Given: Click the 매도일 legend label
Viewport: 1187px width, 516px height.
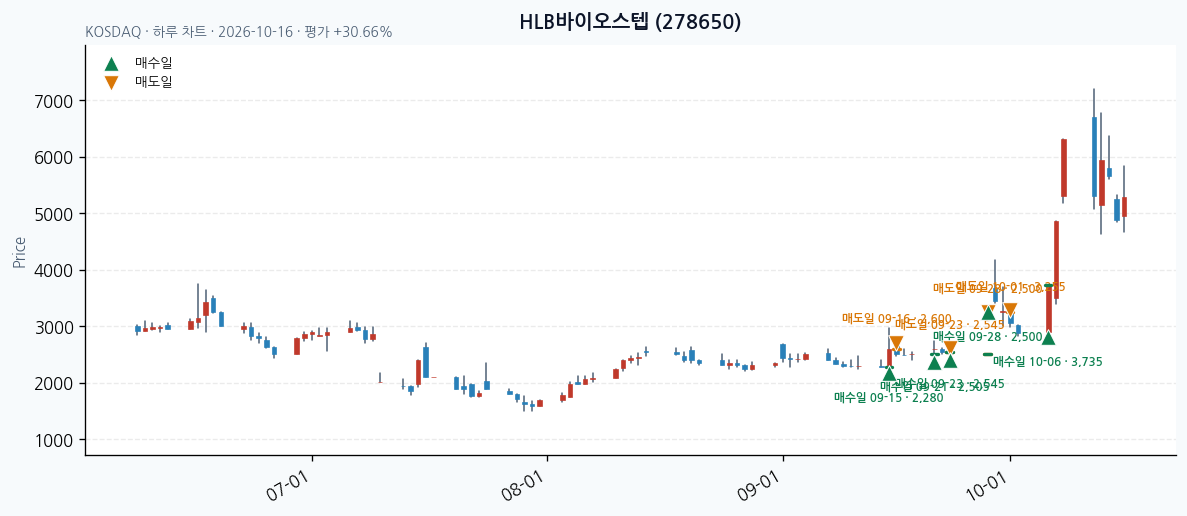Looking at the screenshot, I should tap(154, 82).
